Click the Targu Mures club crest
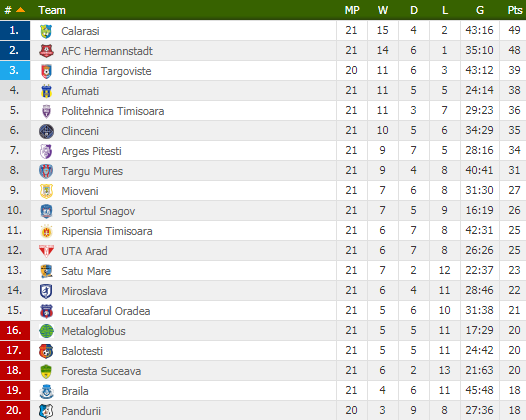Image resolution: width=526 pixels, height=420 pixels. [46, 171]
